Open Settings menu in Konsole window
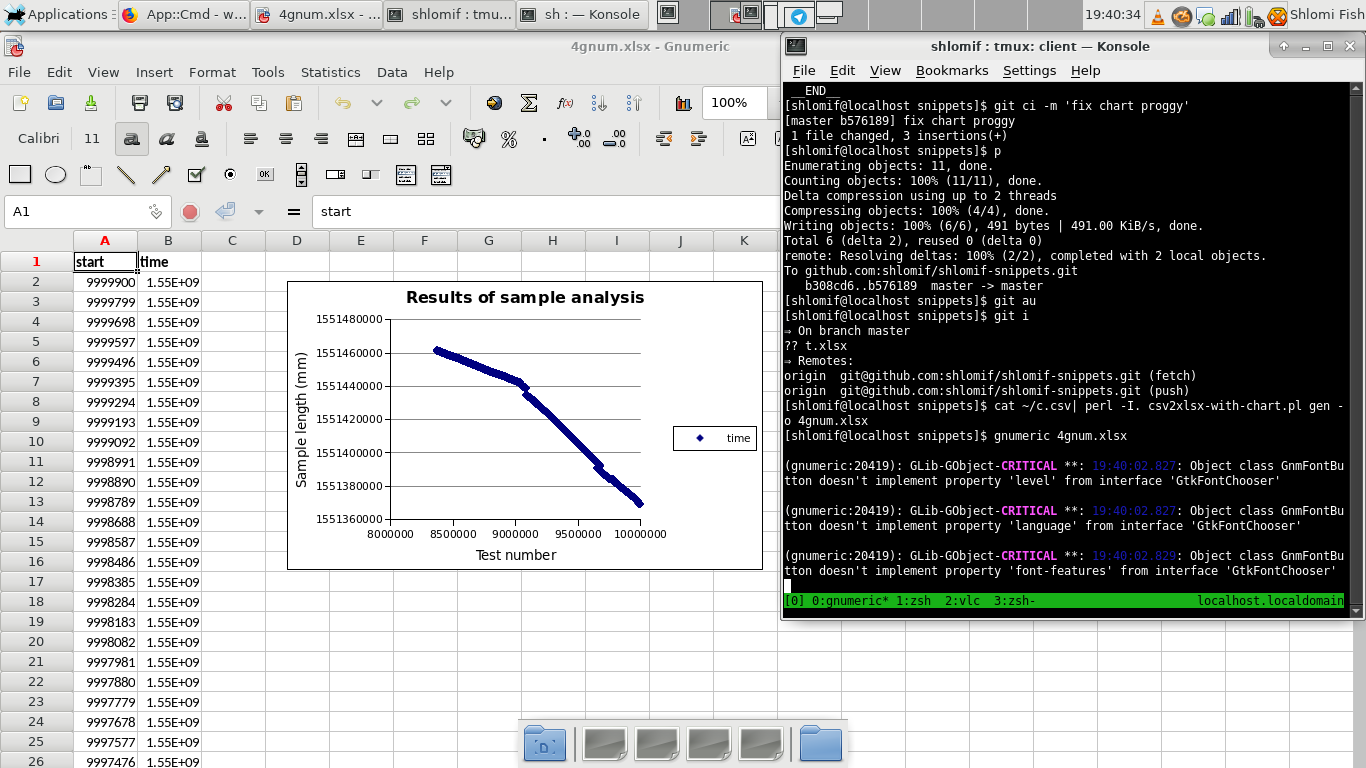Image resolution: width=1366 pixels, height=768 pixels. coord(1029,70)
